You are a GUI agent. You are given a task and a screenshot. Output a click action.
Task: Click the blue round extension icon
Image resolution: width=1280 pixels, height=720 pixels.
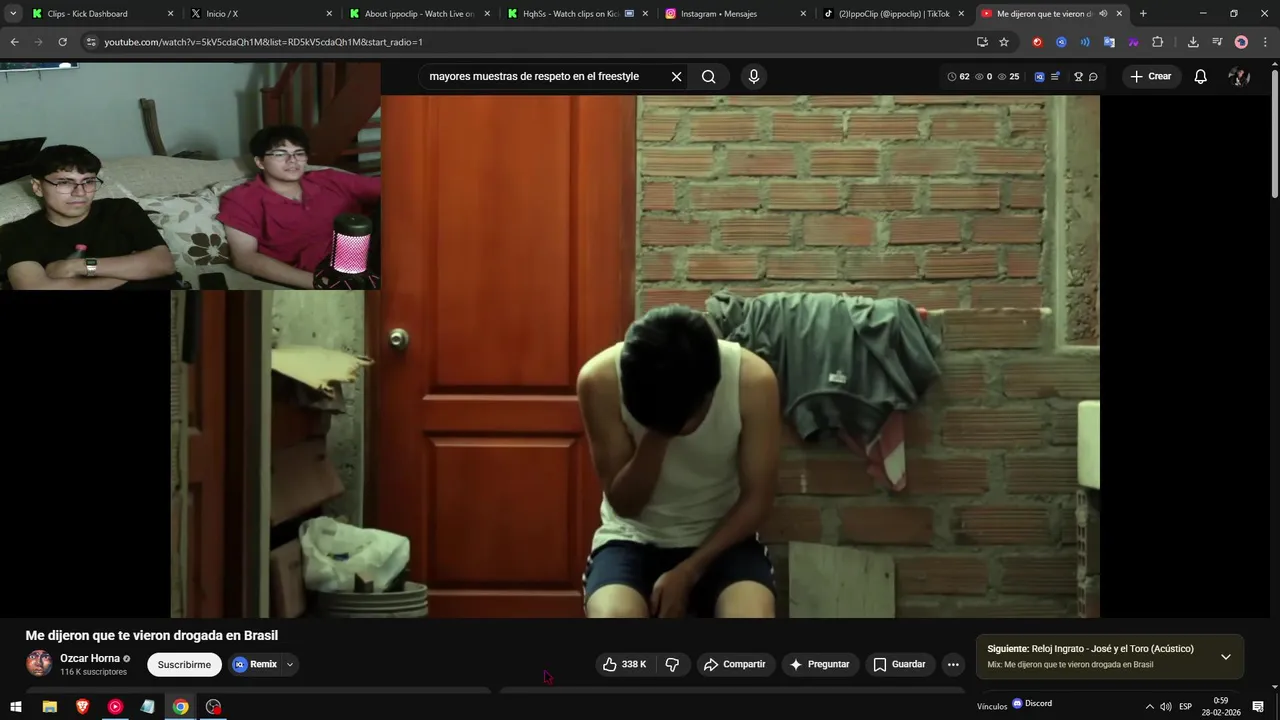[x=1061, y=42]
